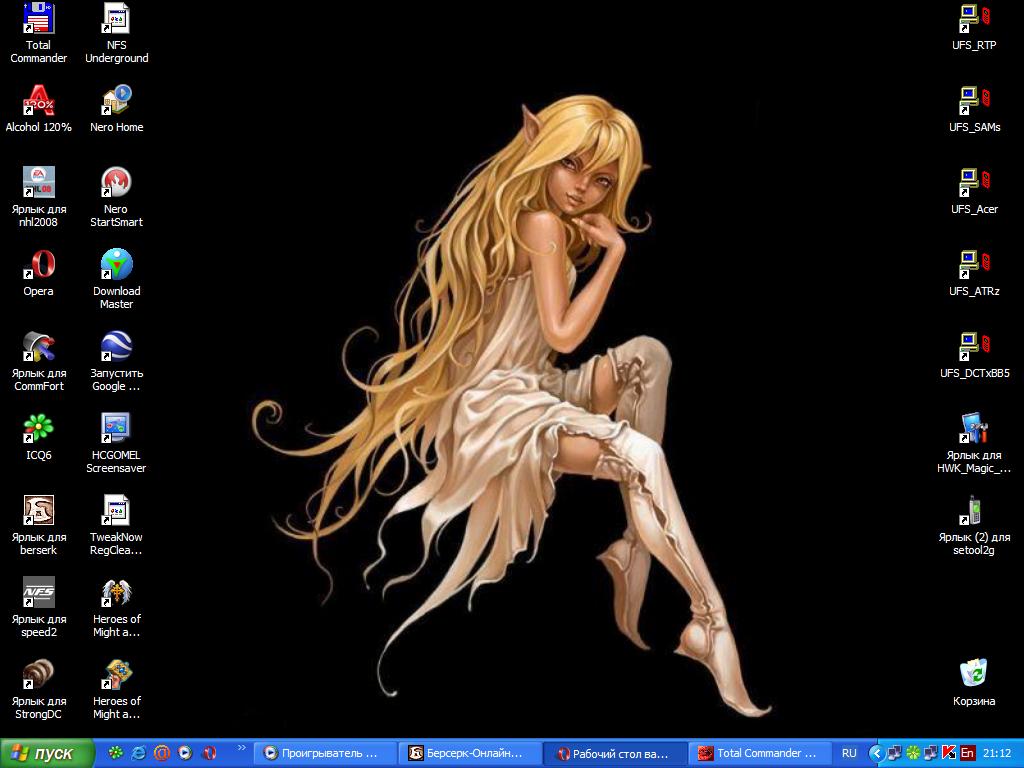This screenshot has width=1024, height=768.
Task: Select the Nero Home shortcut
Action: click(116, 108)
